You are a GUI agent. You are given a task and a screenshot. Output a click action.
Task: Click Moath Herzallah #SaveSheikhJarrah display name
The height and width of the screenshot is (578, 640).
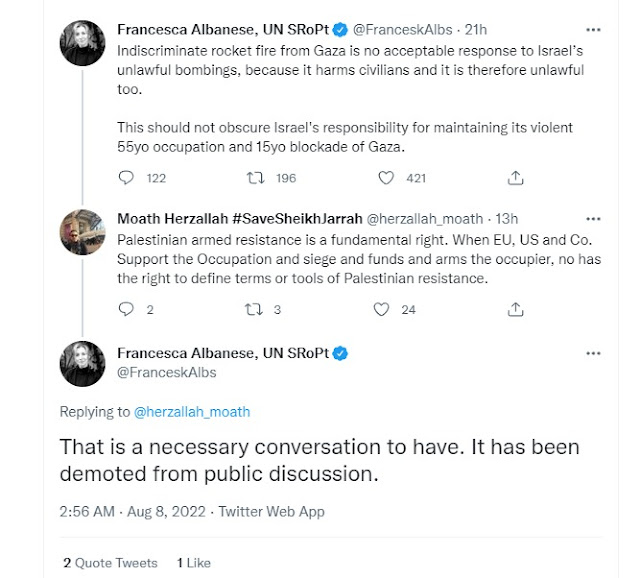click(x=236, y=218)
